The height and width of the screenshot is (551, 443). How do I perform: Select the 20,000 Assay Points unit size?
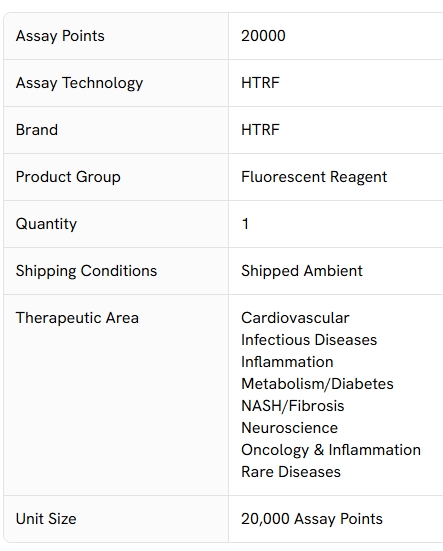[312, 519]
